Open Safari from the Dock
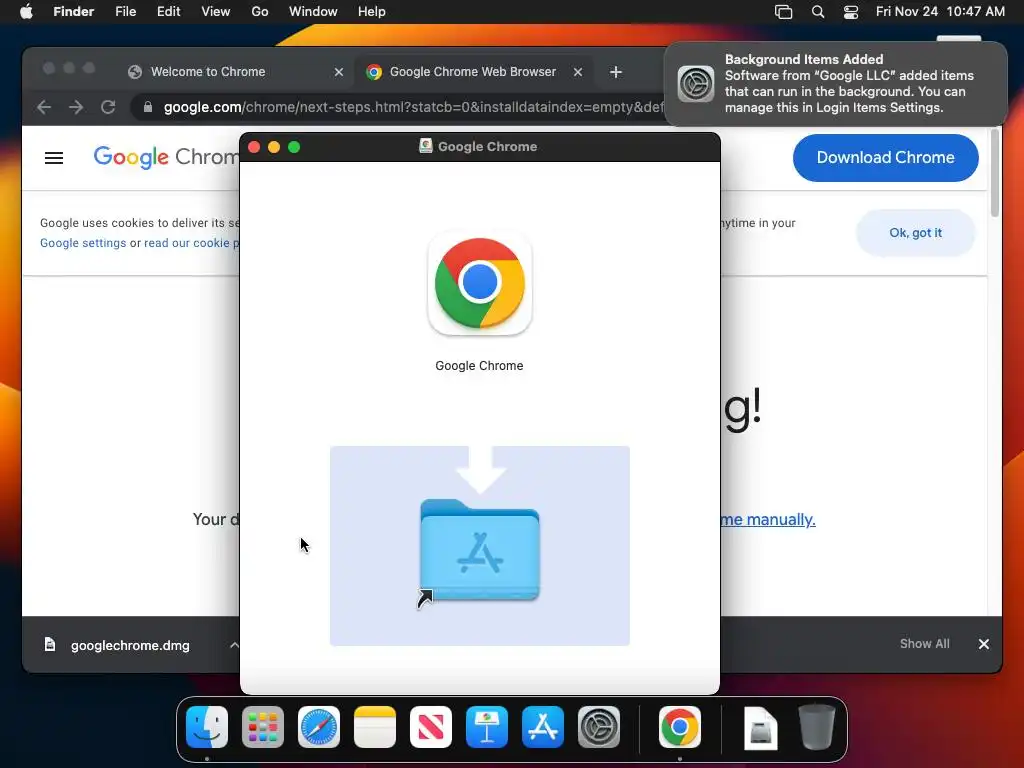The image size is (1024, 768). click(319, 727)
